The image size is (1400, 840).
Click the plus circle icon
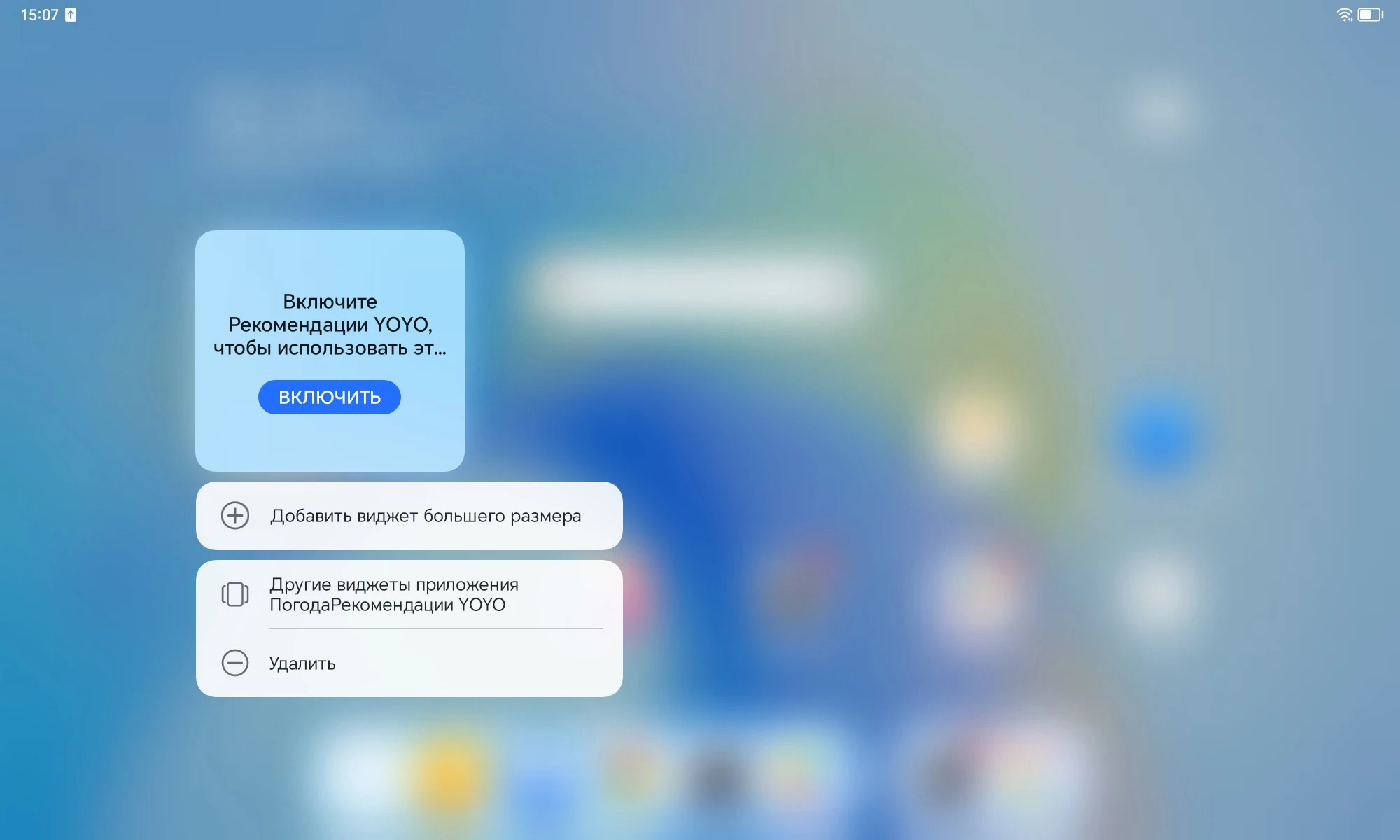click(x=235, y=516)
